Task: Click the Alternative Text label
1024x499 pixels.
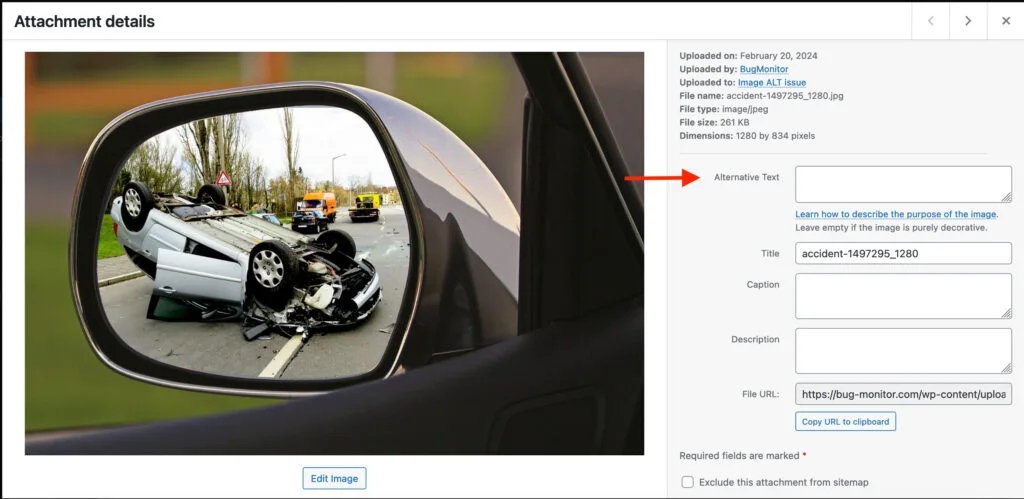Action: coord(746,177)
